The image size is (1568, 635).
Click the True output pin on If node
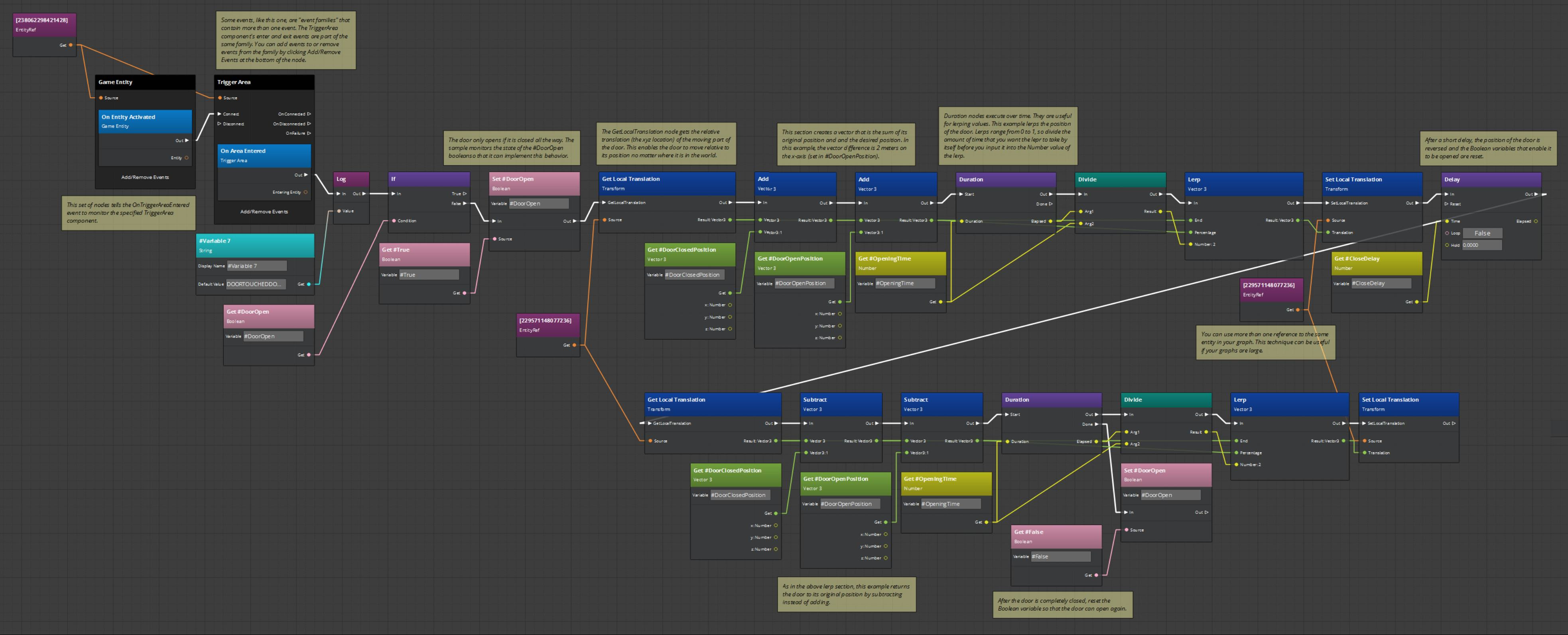click(x=465, y=193)
